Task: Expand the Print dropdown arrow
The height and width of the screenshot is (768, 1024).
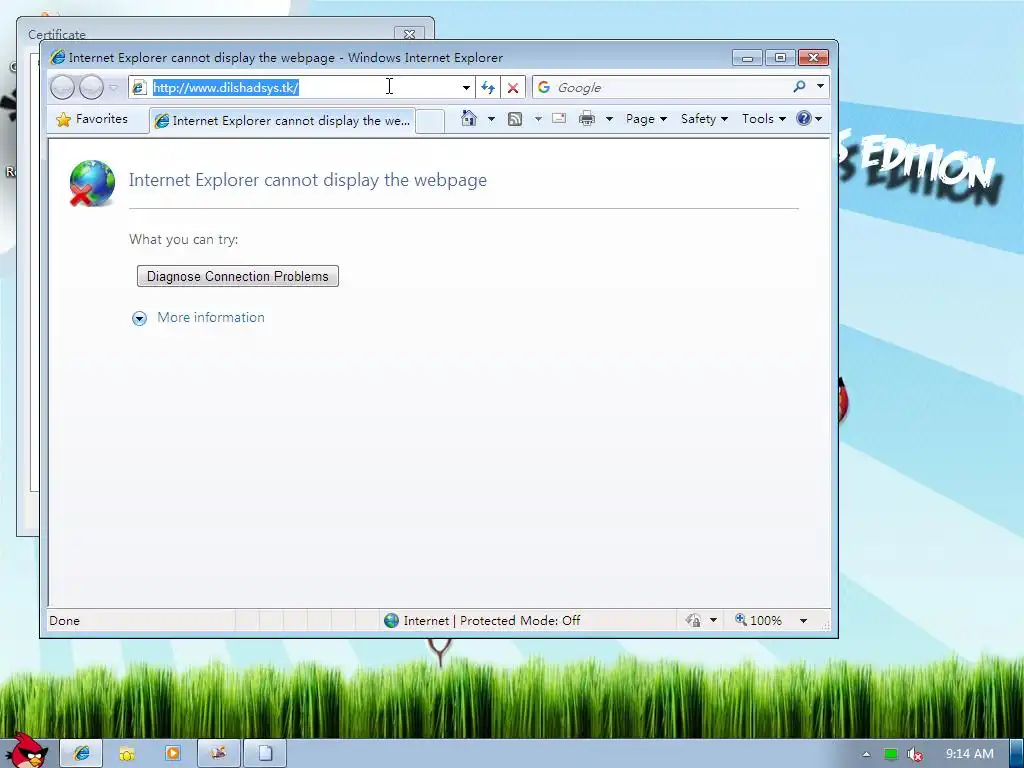Action: point(609,119)
